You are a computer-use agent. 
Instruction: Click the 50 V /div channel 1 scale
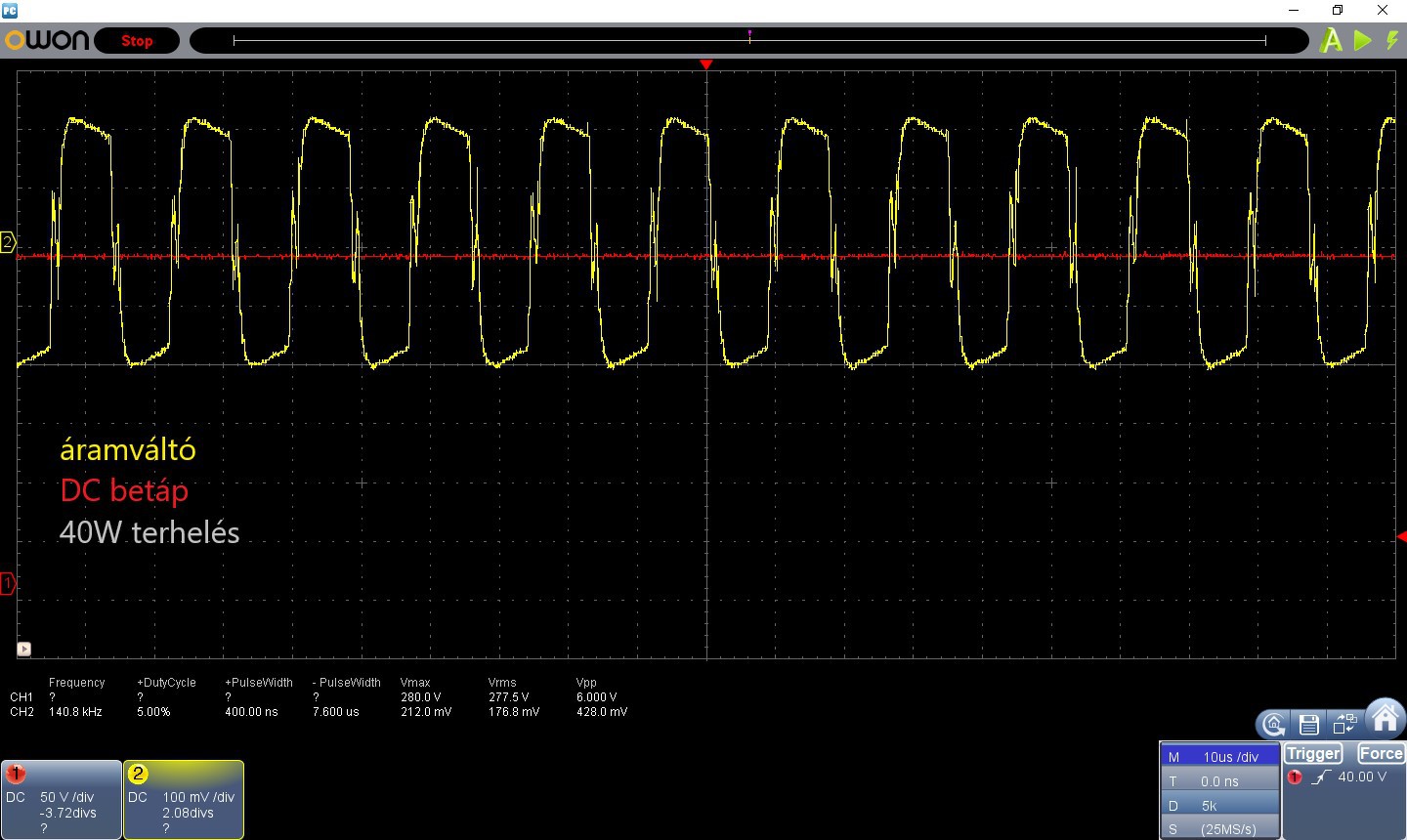[x=67, y=797]
